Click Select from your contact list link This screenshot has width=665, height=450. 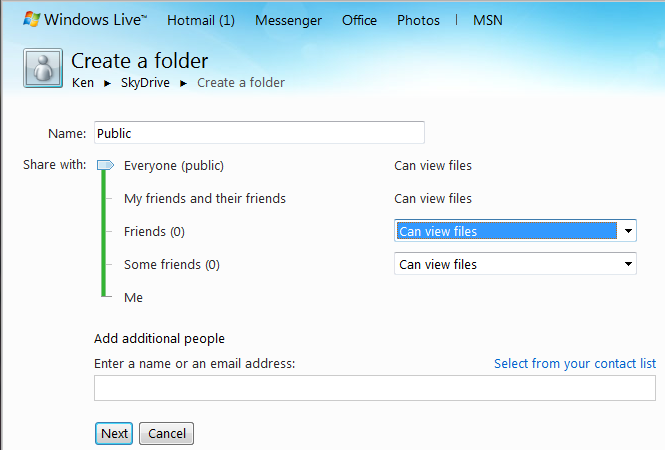(x=575, y=363)
